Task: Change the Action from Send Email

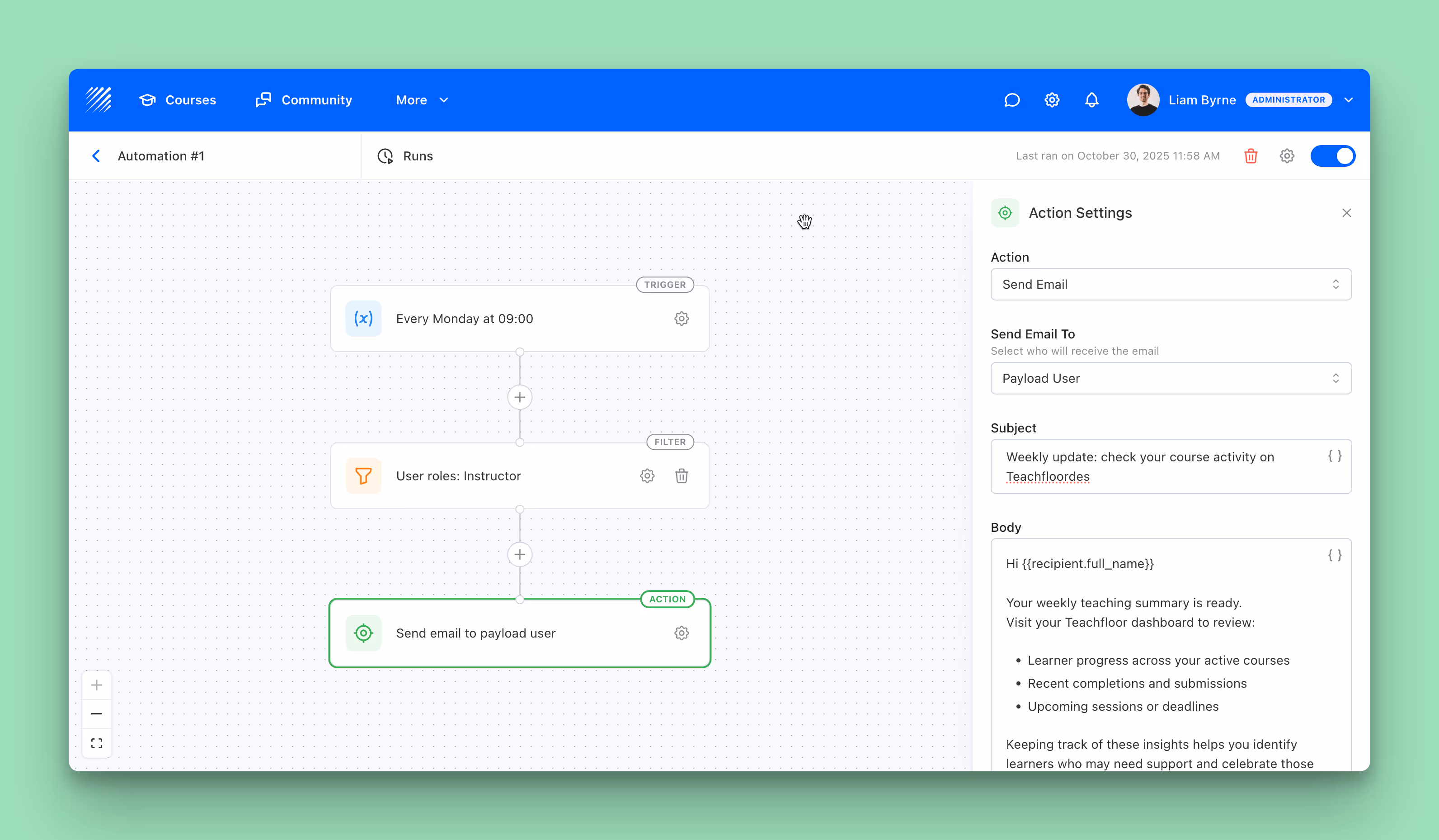Action: pyautogui.click(x=1171, y=284)
